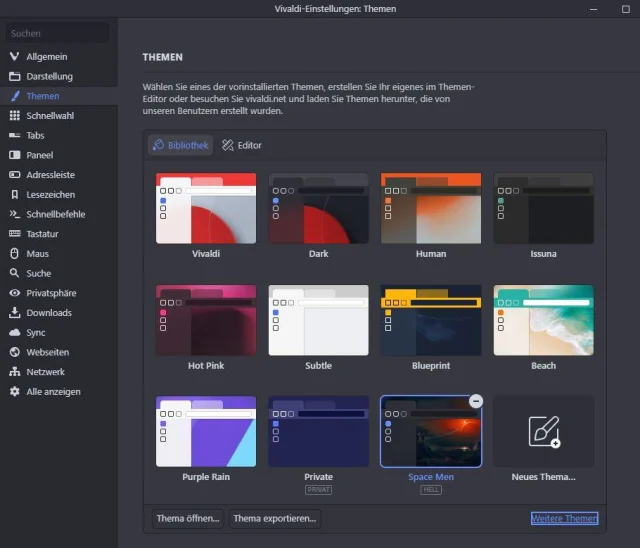Open Alle anzeigen to show all settings

(59, 391)
